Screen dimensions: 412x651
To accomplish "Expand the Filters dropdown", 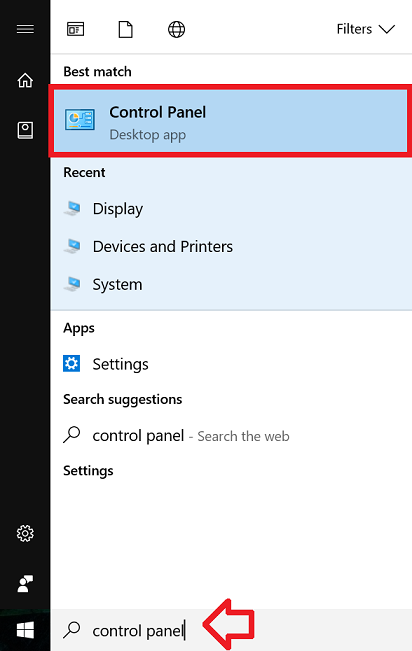I will pyautogui.click(x=365, y=29).
